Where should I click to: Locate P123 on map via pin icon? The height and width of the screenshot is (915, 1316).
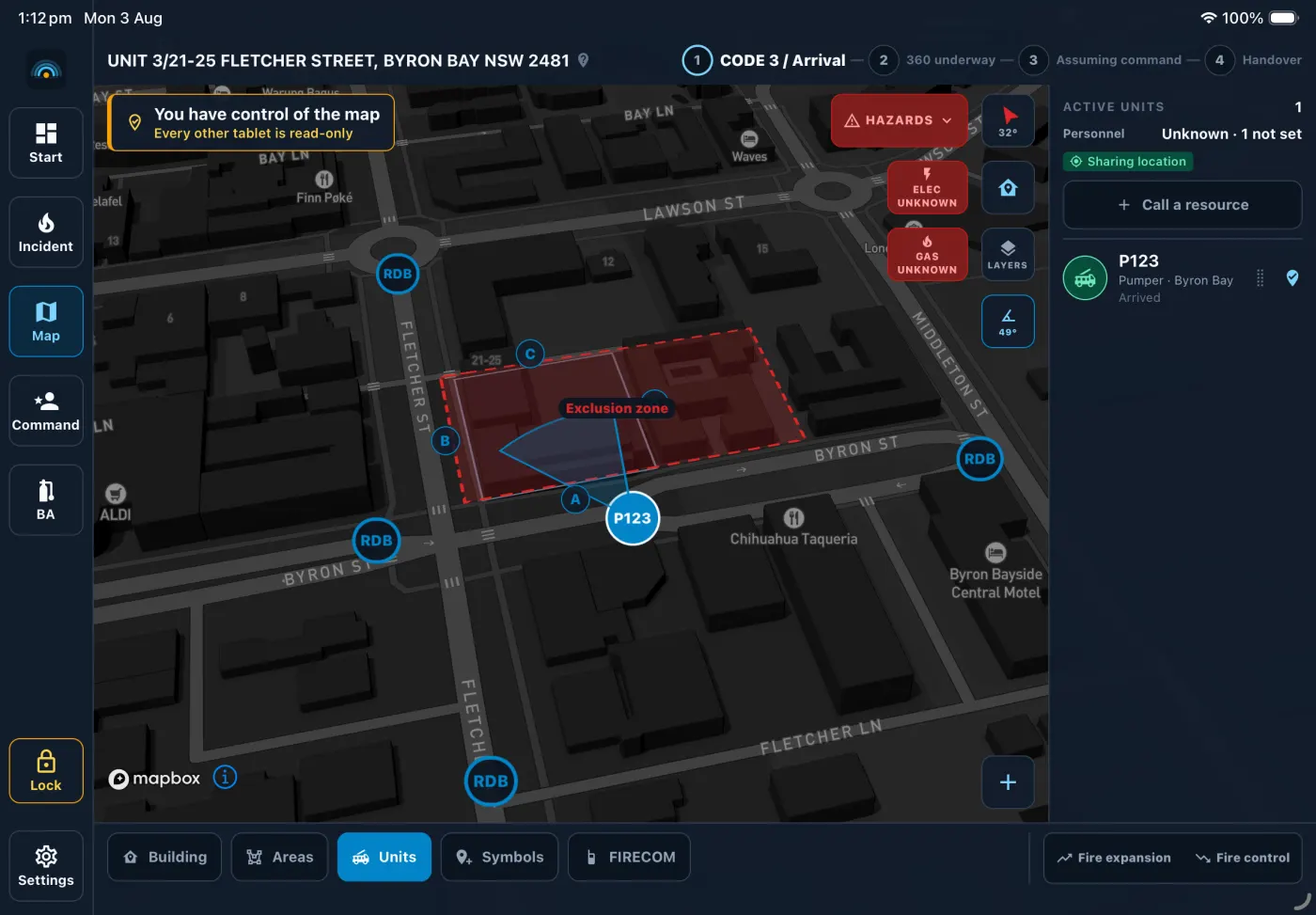1292,278
